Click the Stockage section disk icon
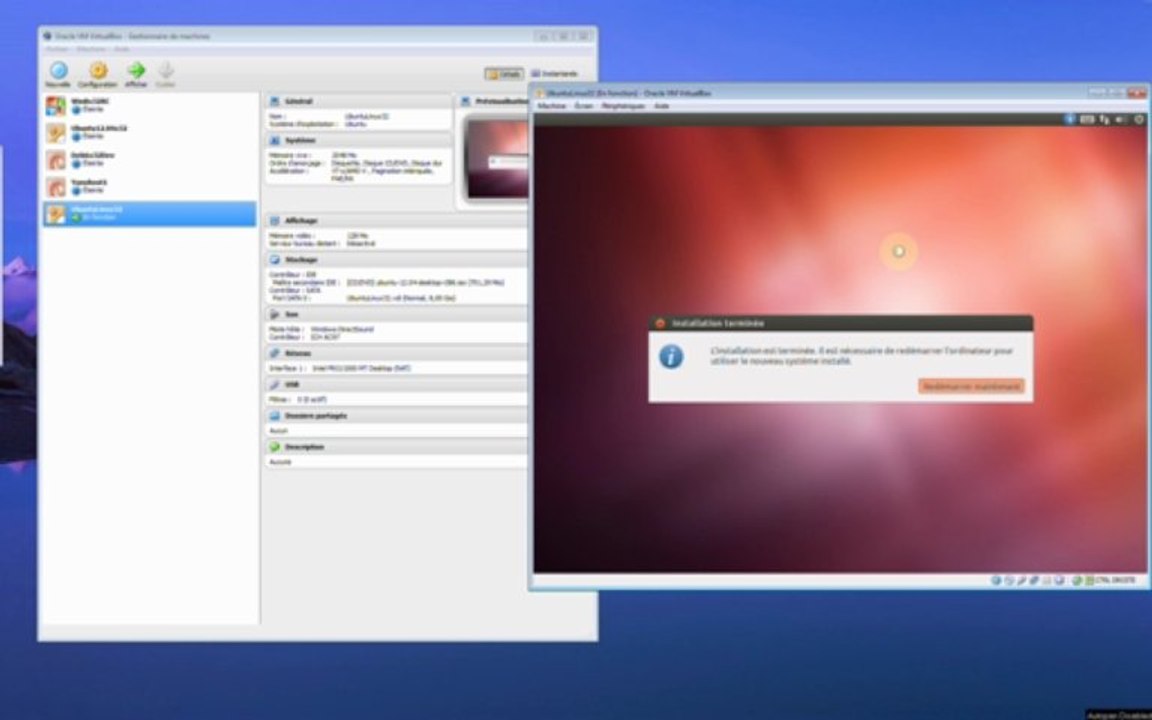Screen dimensions: 1152x720 click(x=275, y=259)
